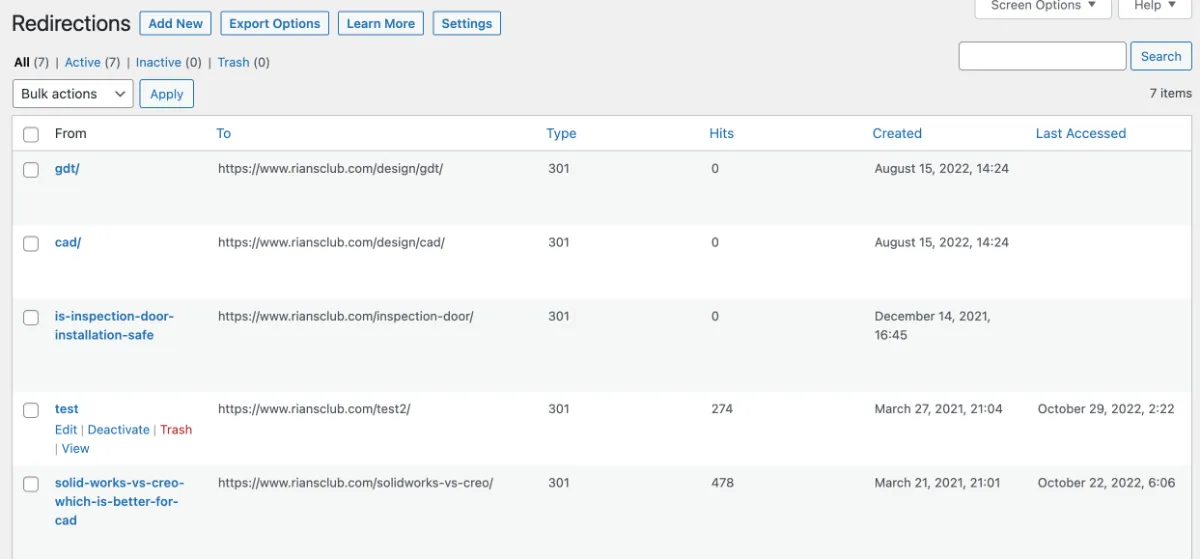Show Inactive redirections filter
The height and width of the screenshot is (559, 1200).
pos(158,62)
